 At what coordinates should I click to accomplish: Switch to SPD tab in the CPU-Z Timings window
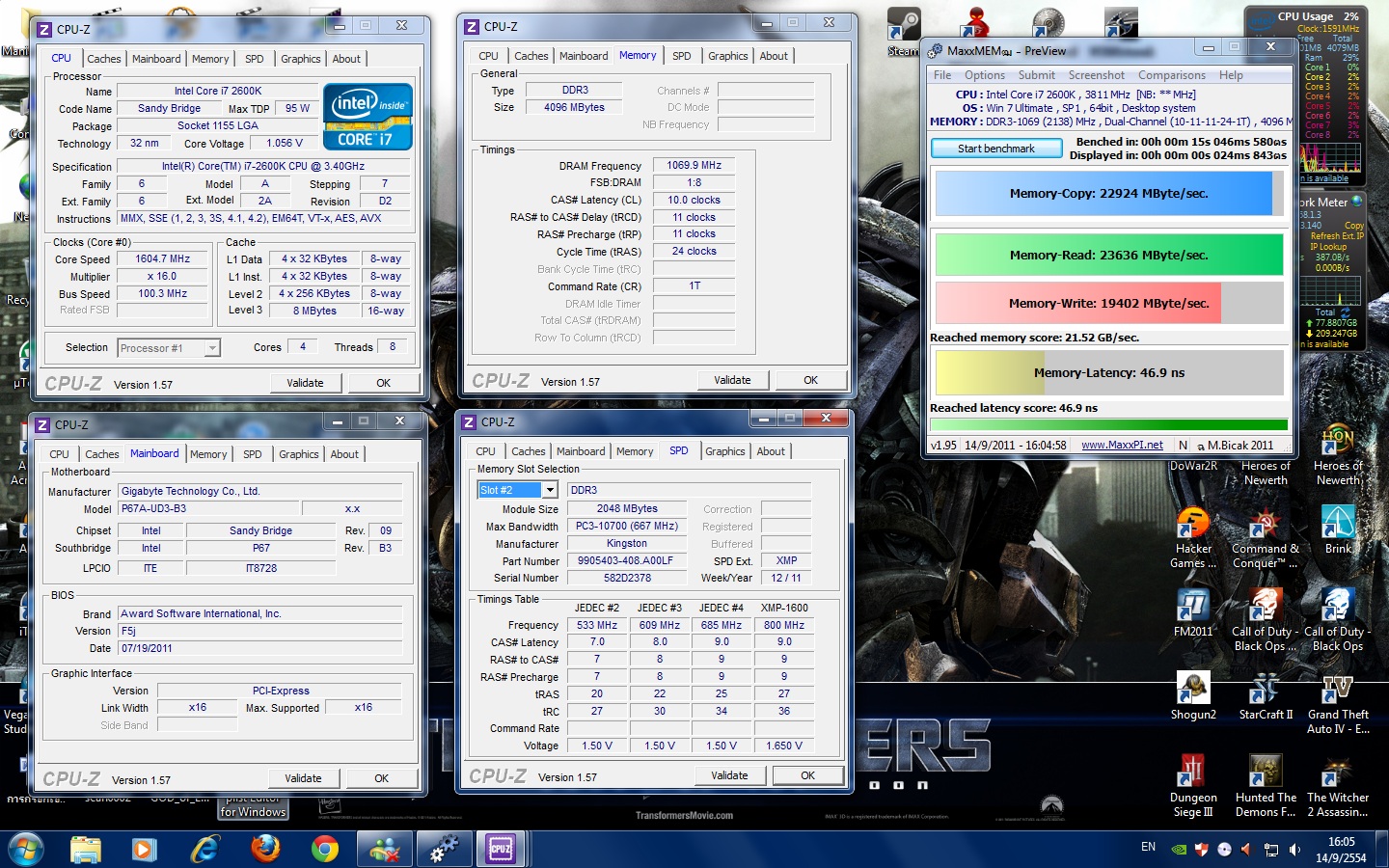682,56
